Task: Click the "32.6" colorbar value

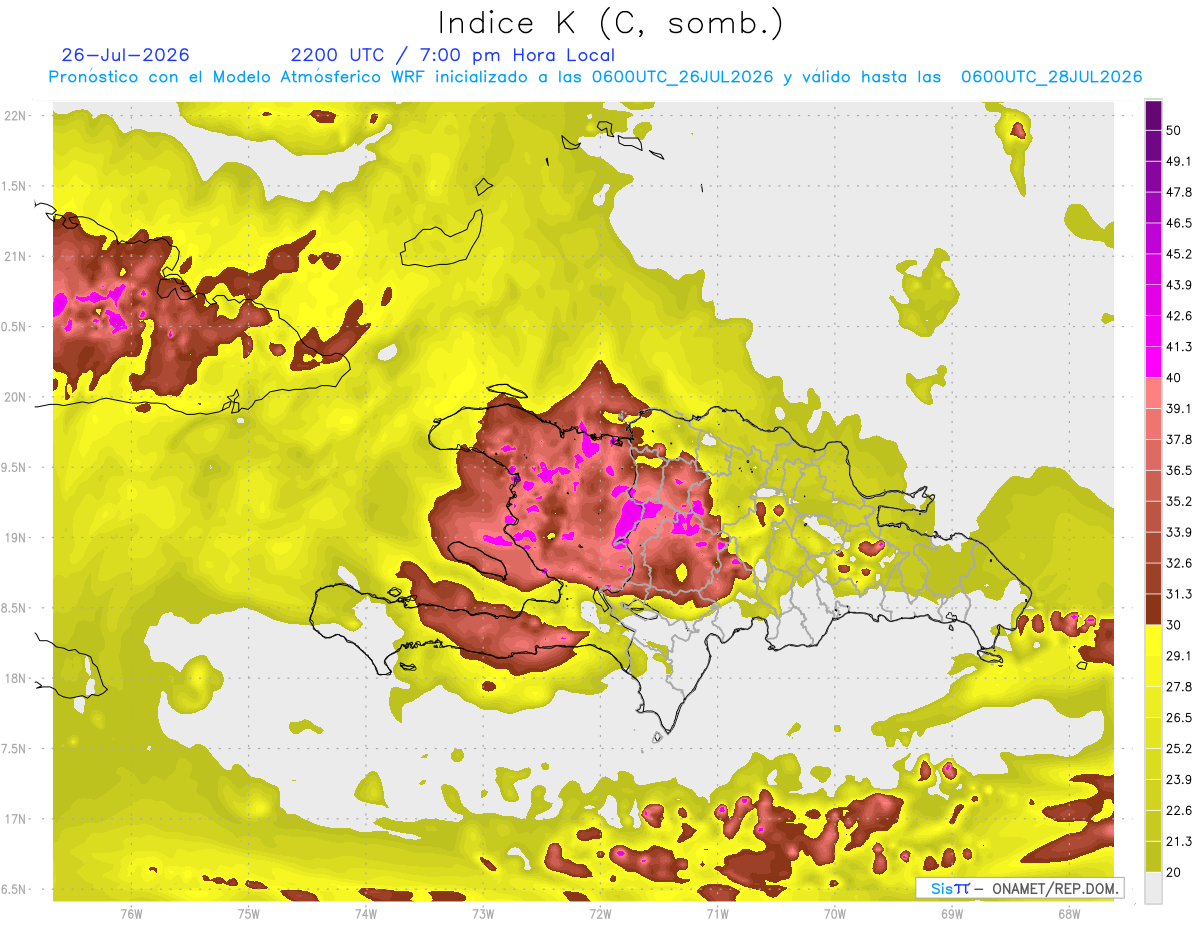Action: [x=1178, y=563]
